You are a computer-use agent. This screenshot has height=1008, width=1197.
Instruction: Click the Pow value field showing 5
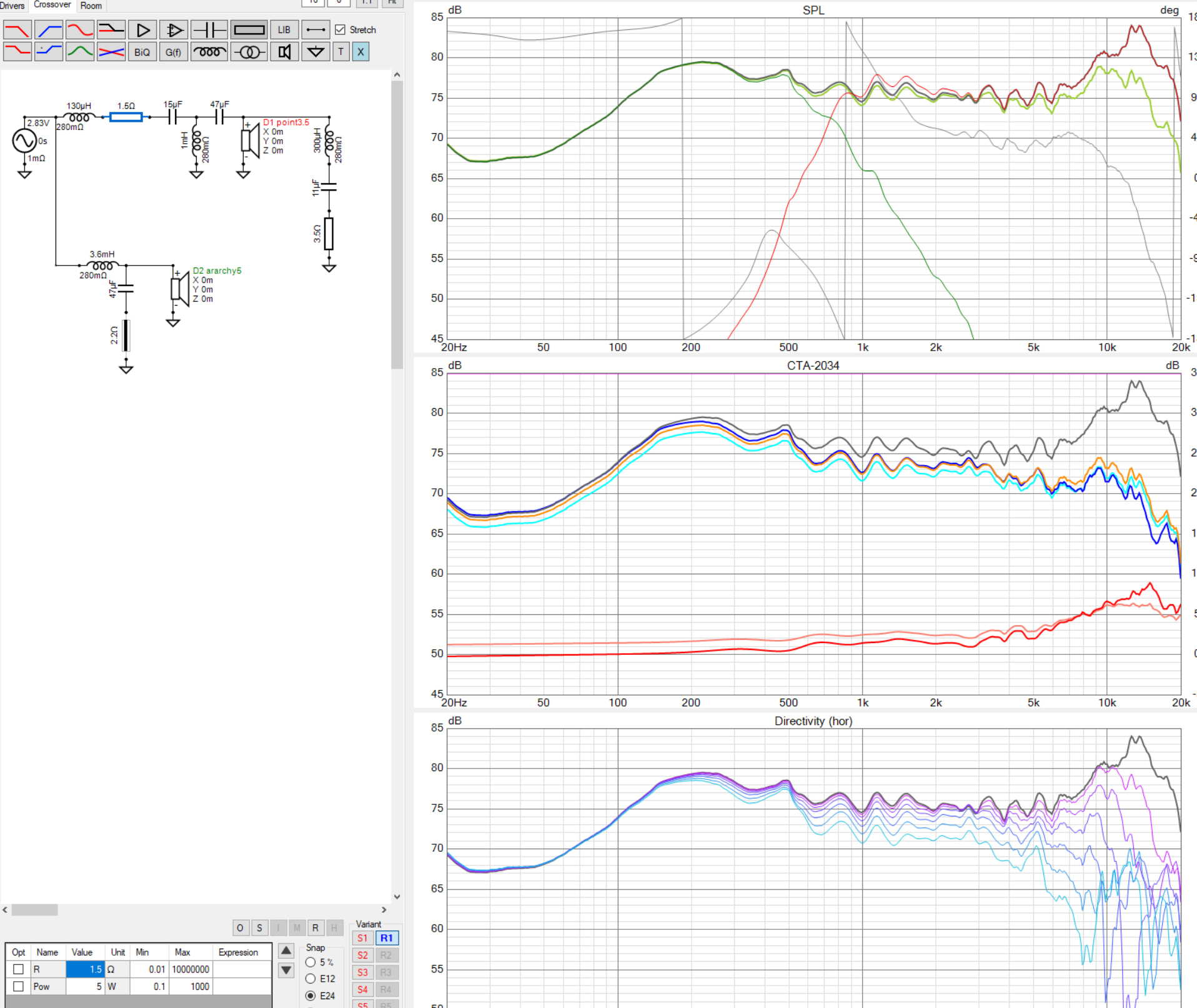[x=85, y=986]
